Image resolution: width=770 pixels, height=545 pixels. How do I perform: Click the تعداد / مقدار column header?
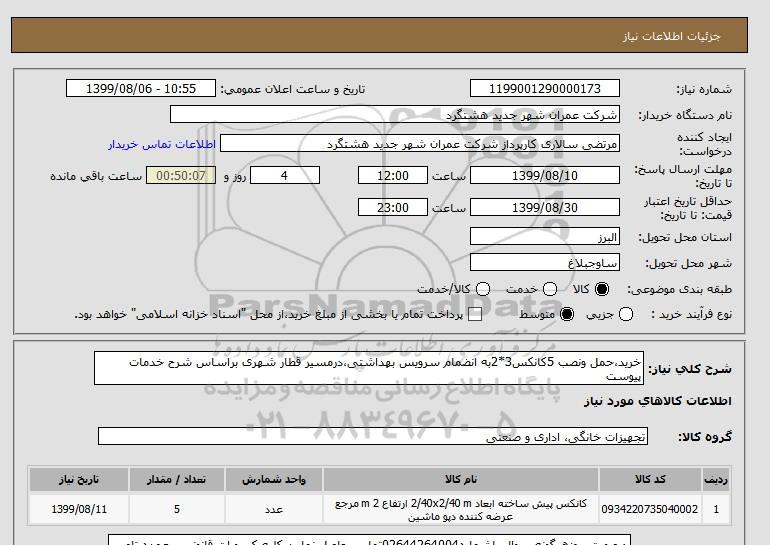pyautogui.click(x=177, y=480)
